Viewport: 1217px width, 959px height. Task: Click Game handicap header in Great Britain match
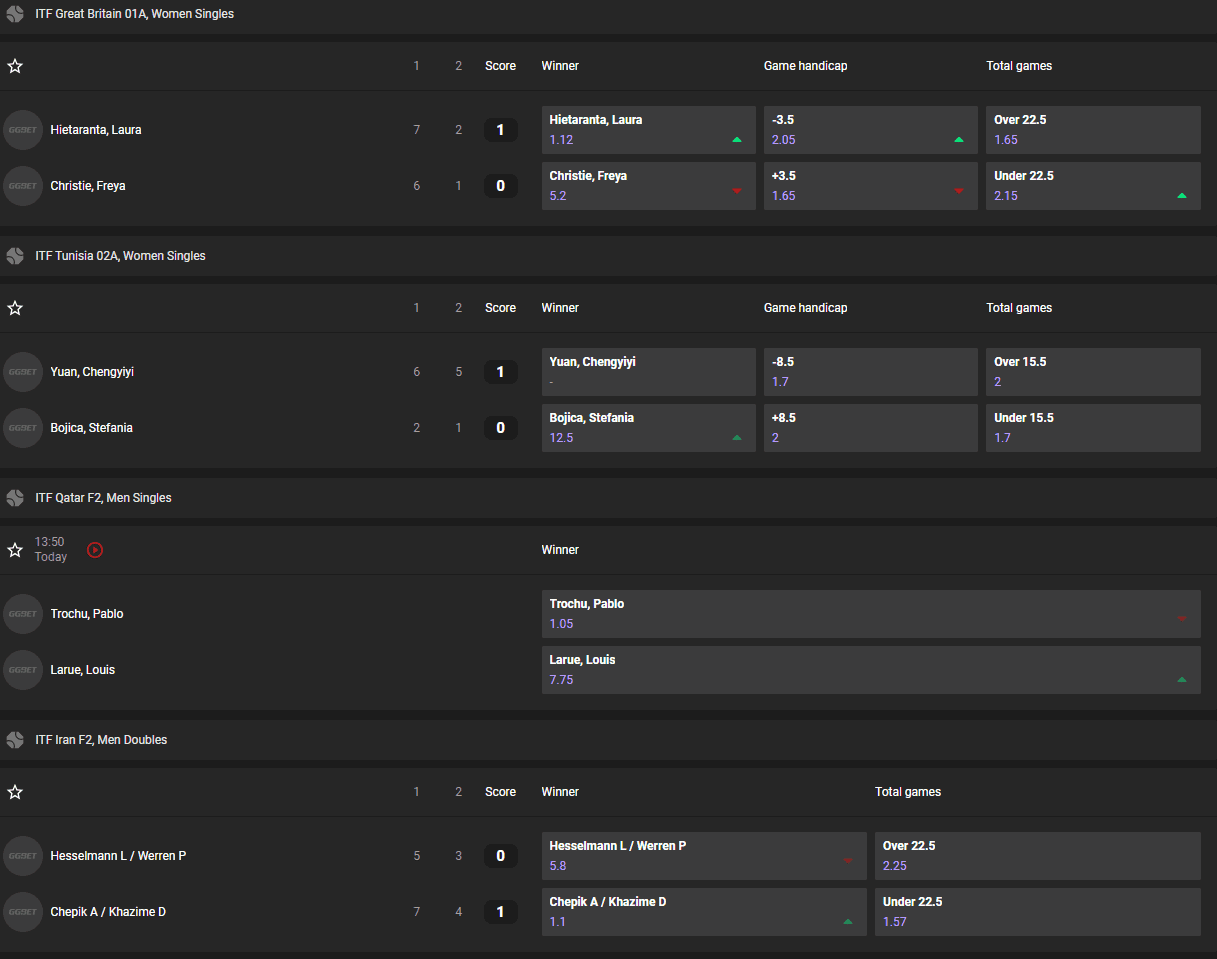coord(805,66)
